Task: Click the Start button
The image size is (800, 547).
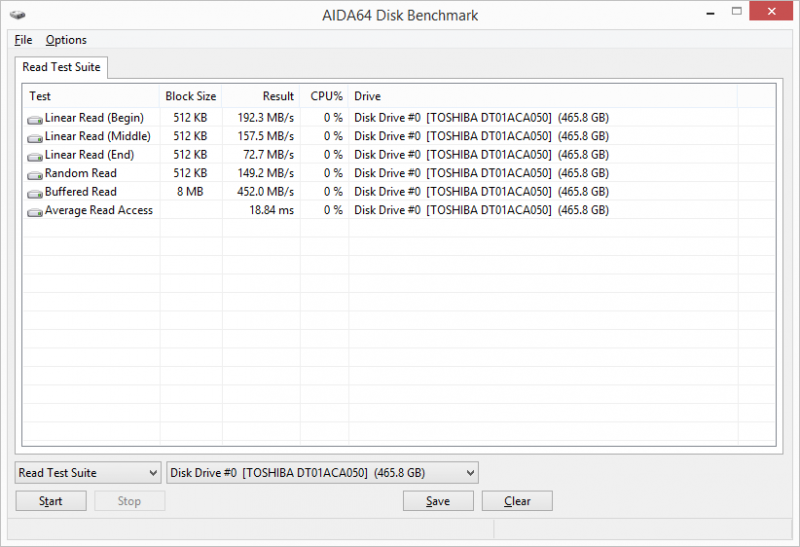Action: click(51, 501)
